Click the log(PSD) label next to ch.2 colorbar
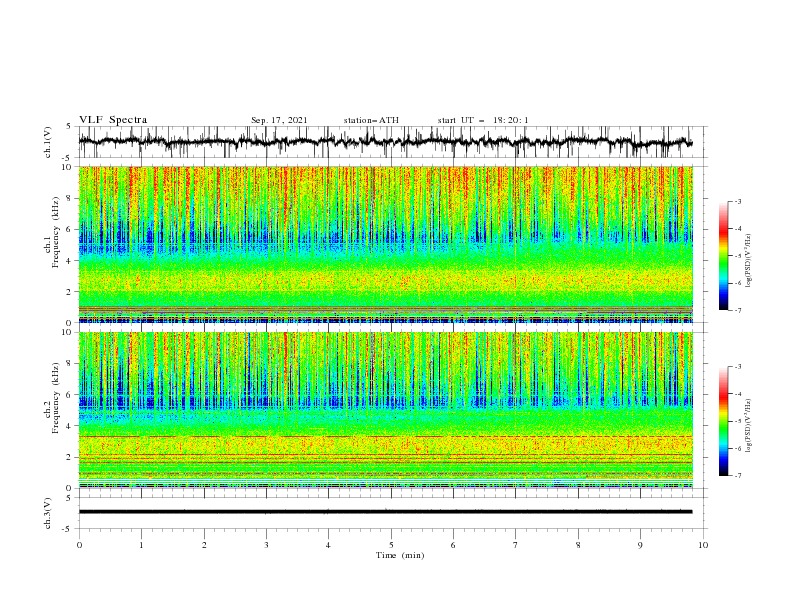The height and width of the screenshot is (612, 792). tap(748, 426)
